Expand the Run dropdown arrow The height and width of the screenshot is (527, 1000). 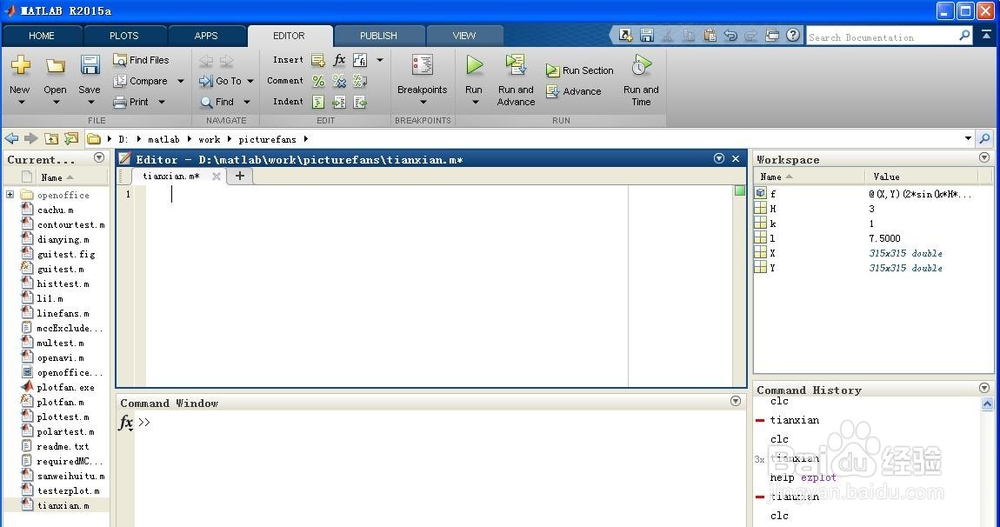pos(475,102)
